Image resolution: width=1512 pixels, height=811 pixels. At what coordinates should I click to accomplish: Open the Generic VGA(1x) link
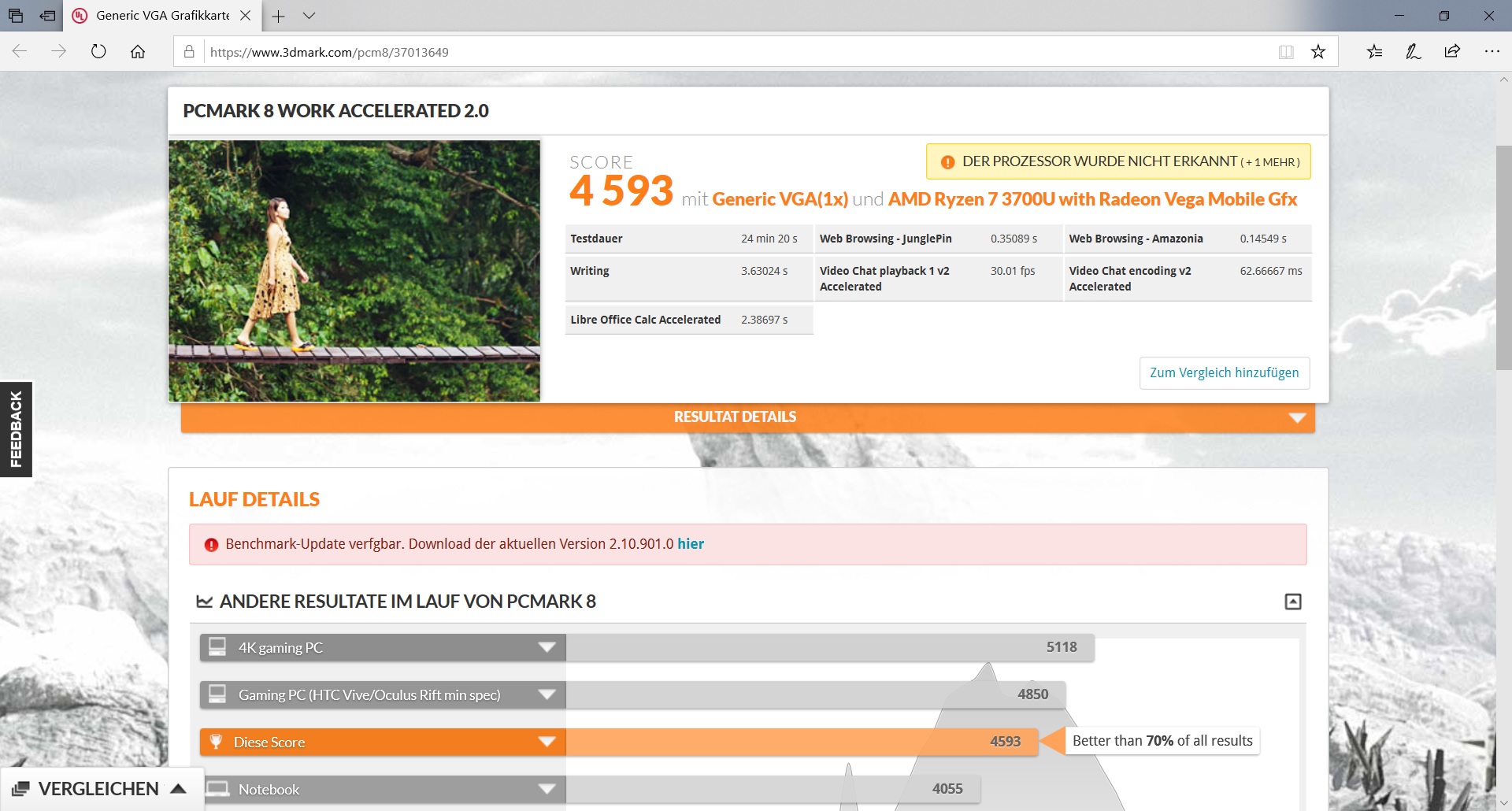point(780,199)
